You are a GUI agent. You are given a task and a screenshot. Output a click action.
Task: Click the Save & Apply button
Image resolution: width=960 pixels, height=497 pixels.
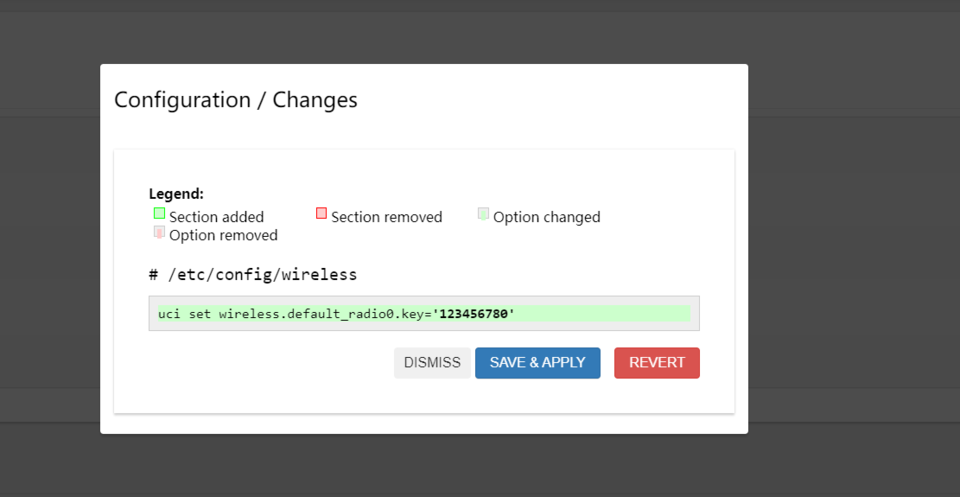pos(538,363)
